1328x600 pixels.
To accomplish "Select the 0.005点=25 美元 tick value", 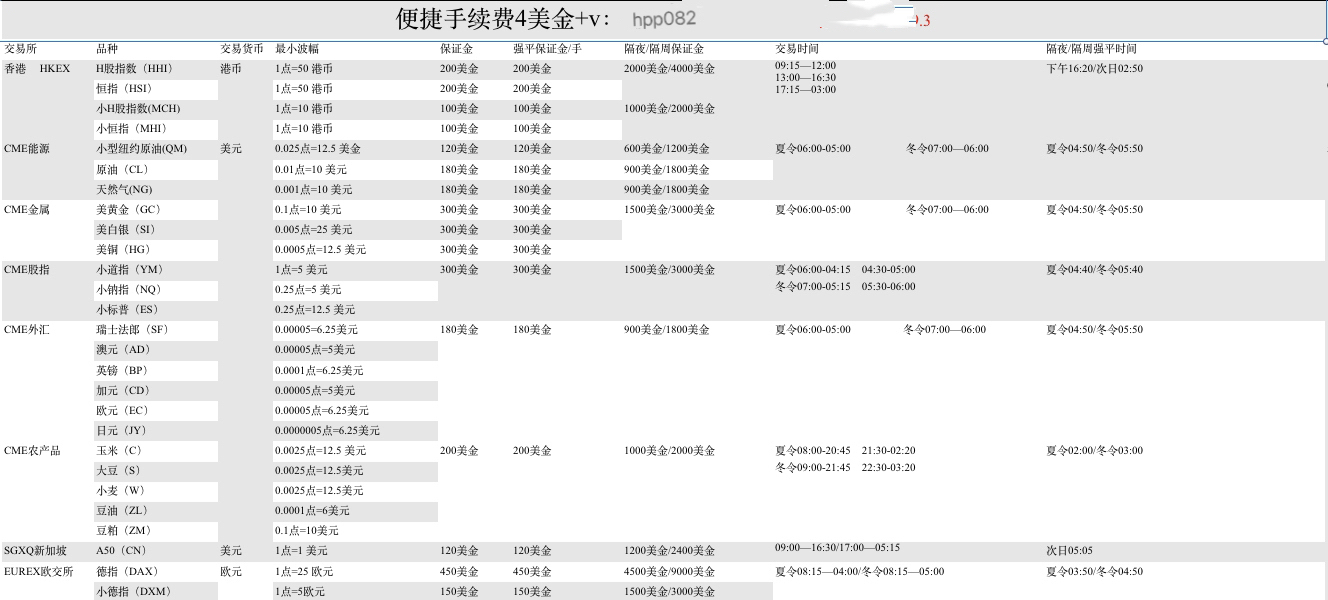I will (315, 230).
